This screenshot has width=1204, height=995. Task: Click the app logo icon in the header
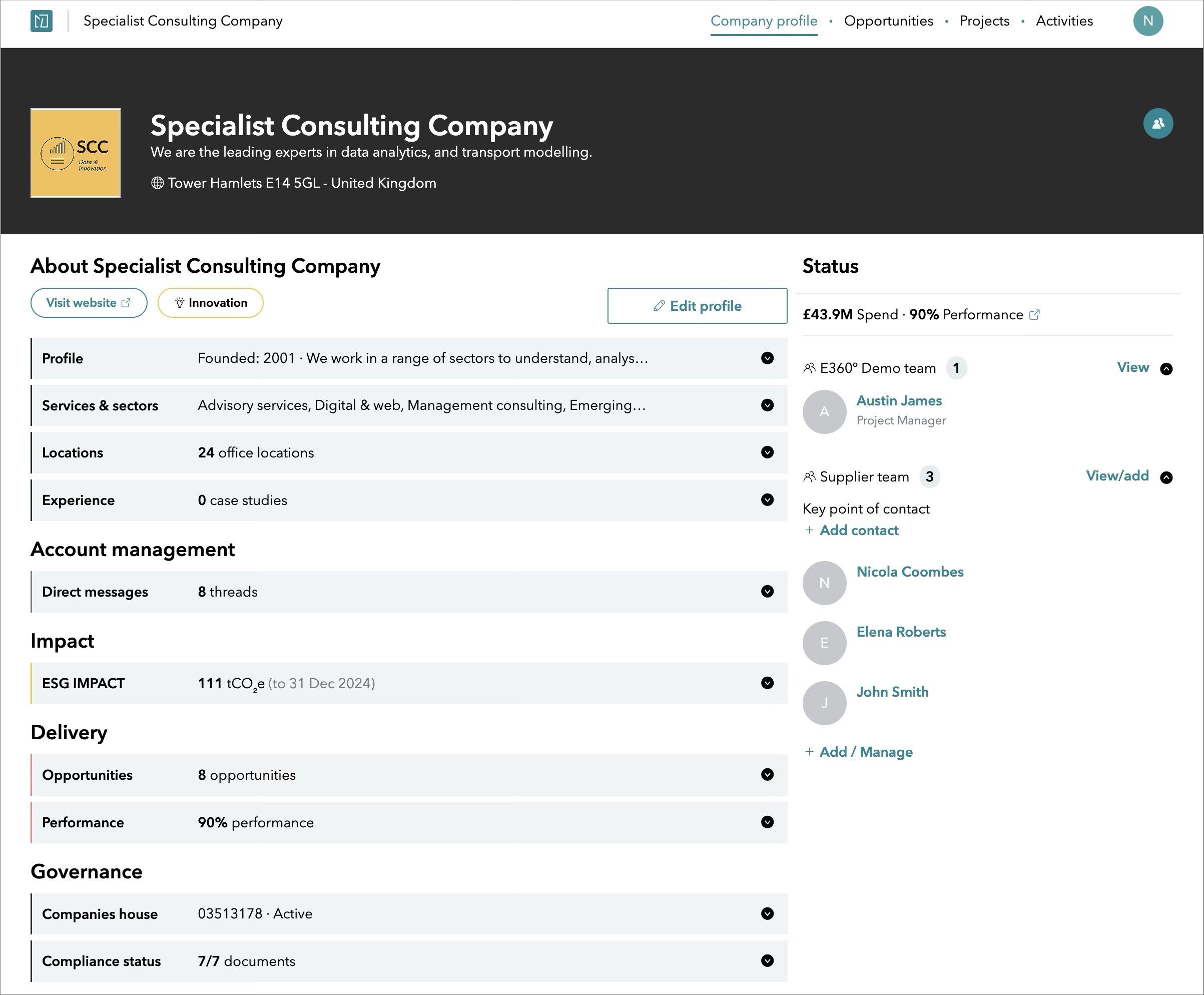coord(41,21)
